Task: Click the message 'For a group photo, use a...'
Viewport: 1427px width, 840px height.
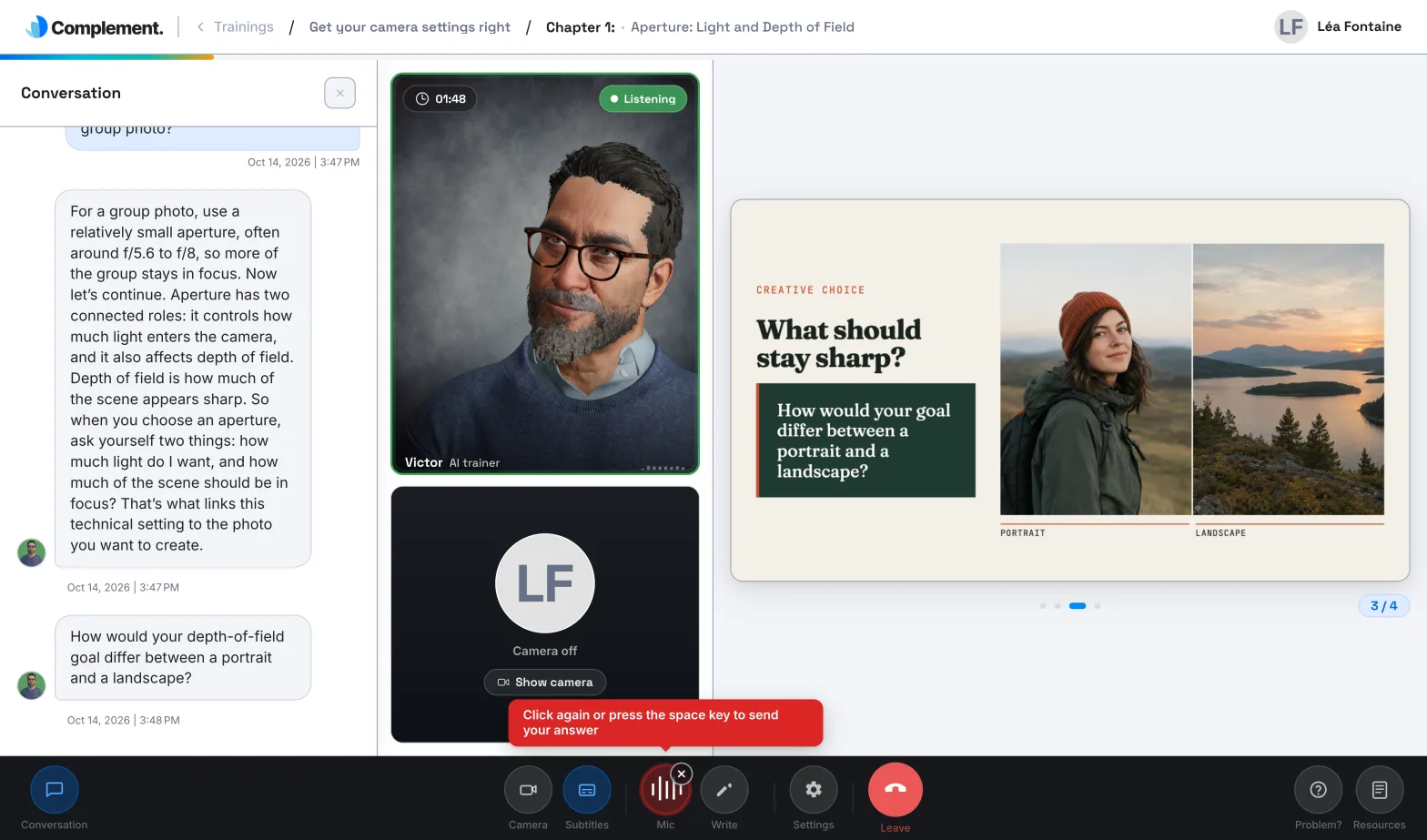Action: pyautogui.click(x=183, y=379)
